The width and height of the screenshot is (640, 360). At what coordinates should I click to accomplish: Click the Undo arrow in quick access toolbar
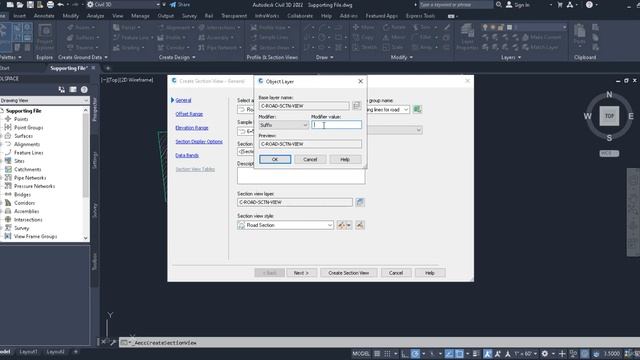point(60,5)
